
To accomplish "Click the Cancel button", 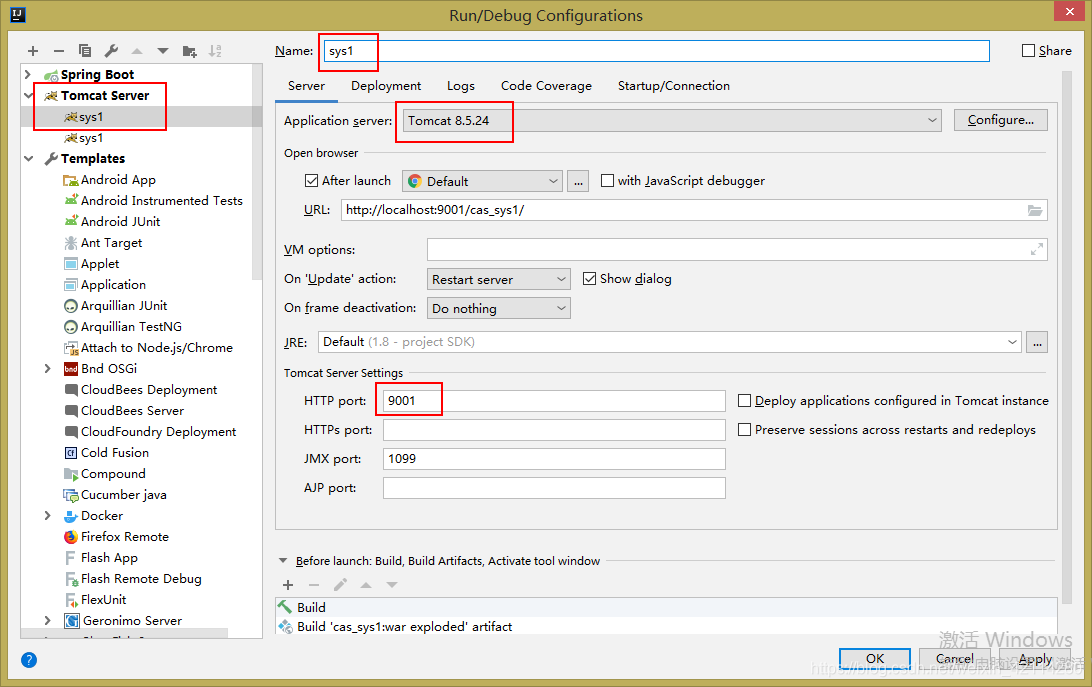I will pos(954,658).
